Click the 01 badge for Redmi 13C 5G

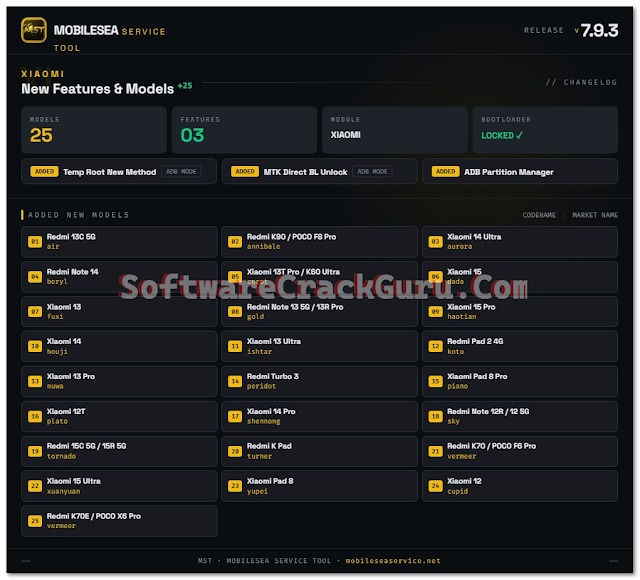point(35,242)
